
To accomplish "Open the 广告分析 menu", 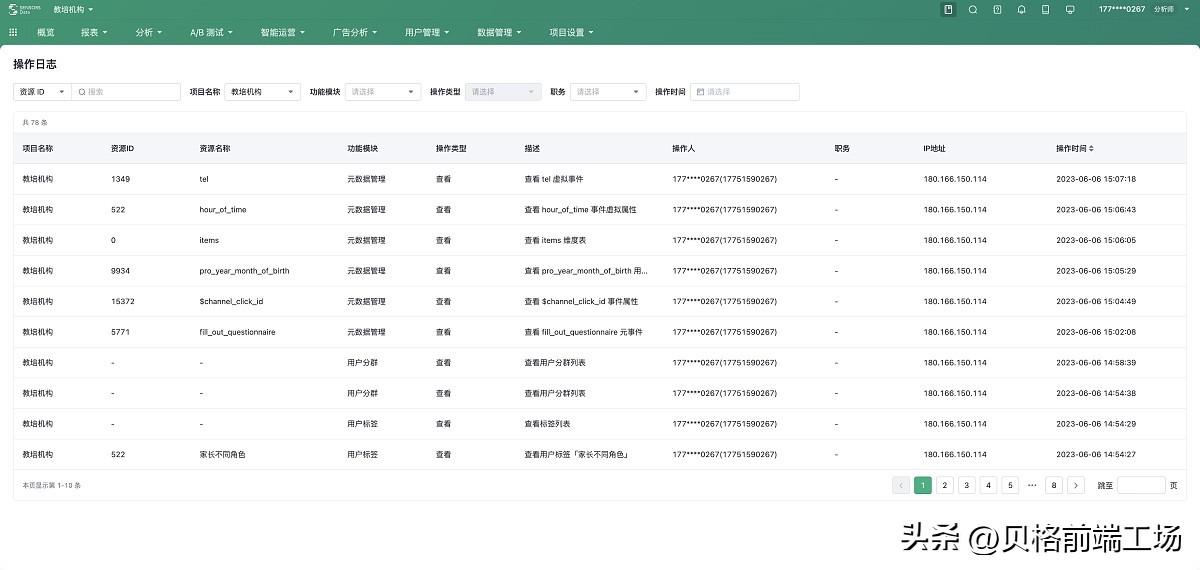I will pyautogui.click(x=354, y=32).
